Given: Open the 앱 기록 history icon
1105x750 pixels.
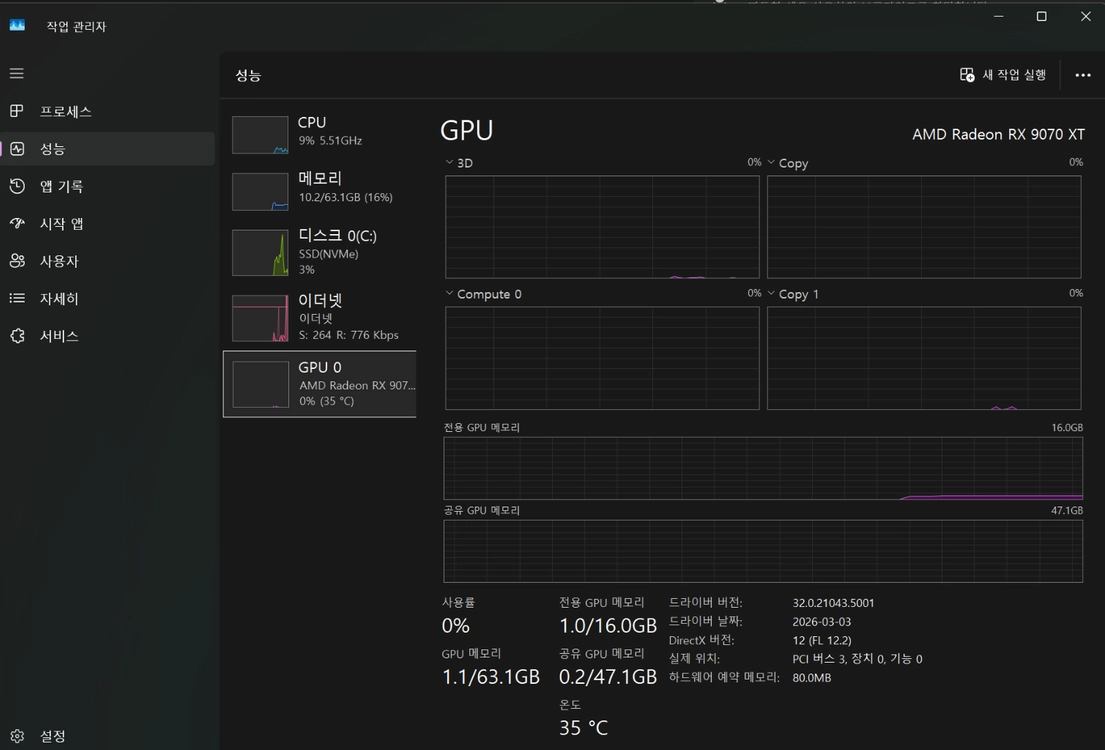Looking at the screenshot, I should coord(17,186).
